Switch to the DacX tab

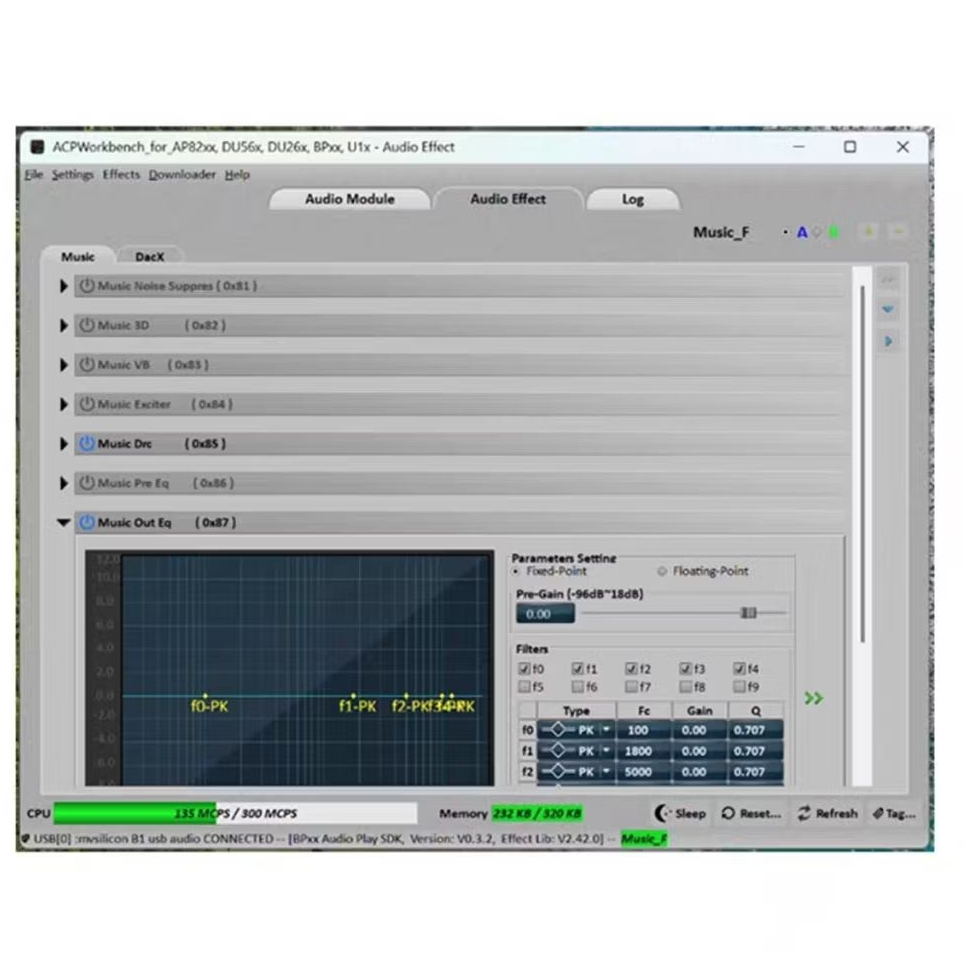tap(149, 256)
